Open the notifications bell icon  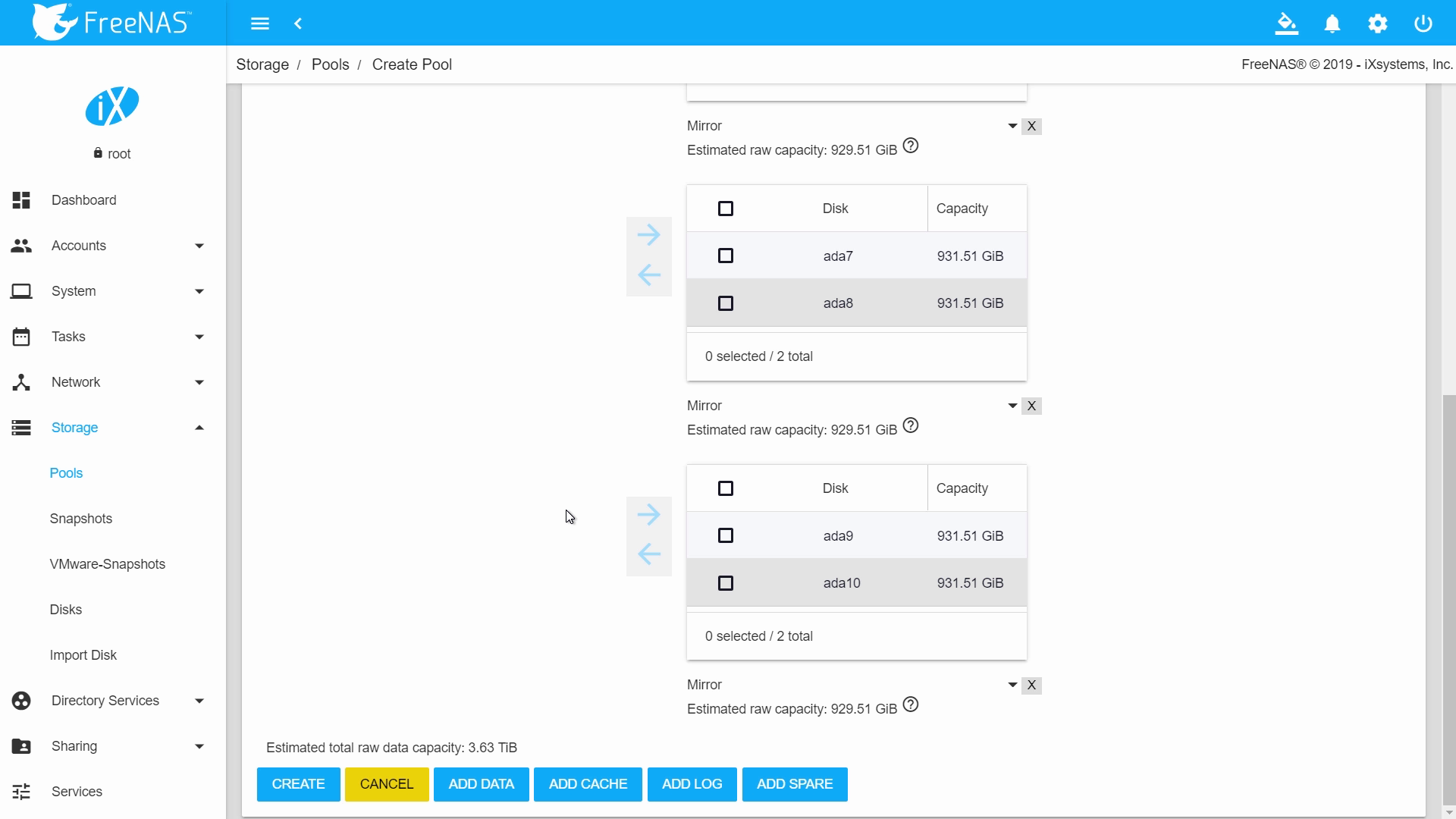(1332, 24)
